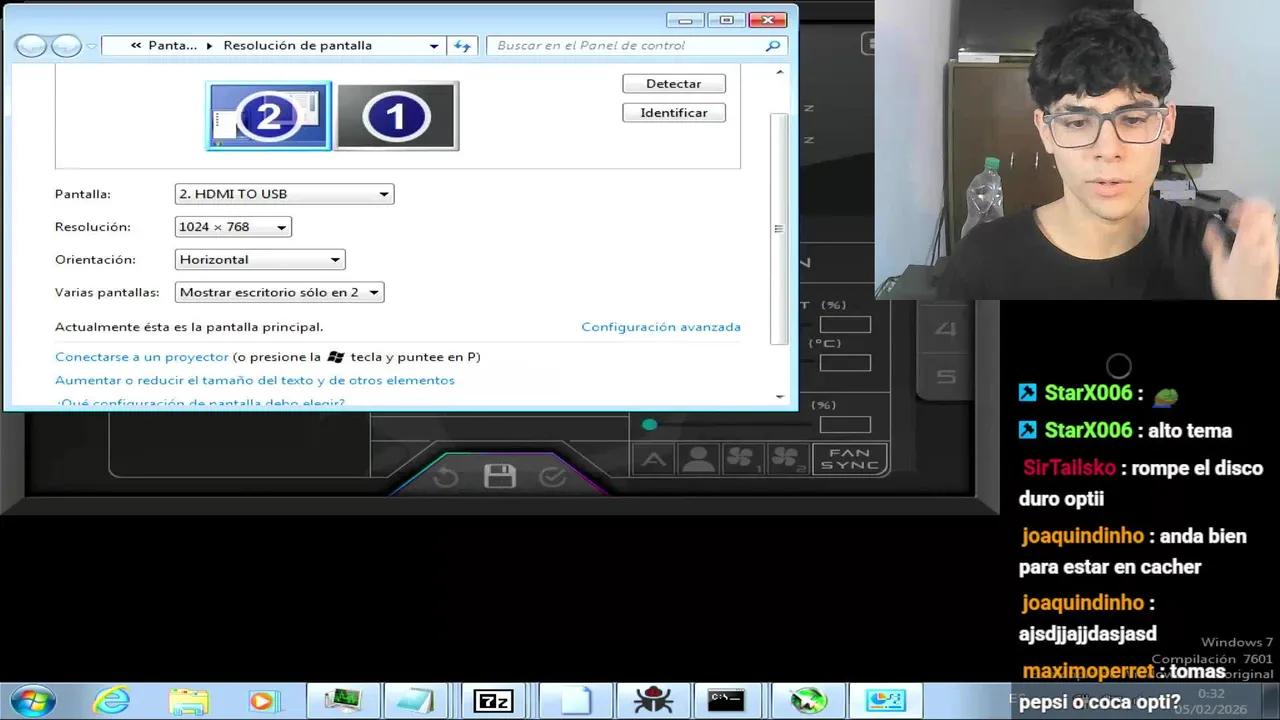Open the 'Varias pantallas' dropdown
This screenshot has height=720, width=1280.
(279, 292)
